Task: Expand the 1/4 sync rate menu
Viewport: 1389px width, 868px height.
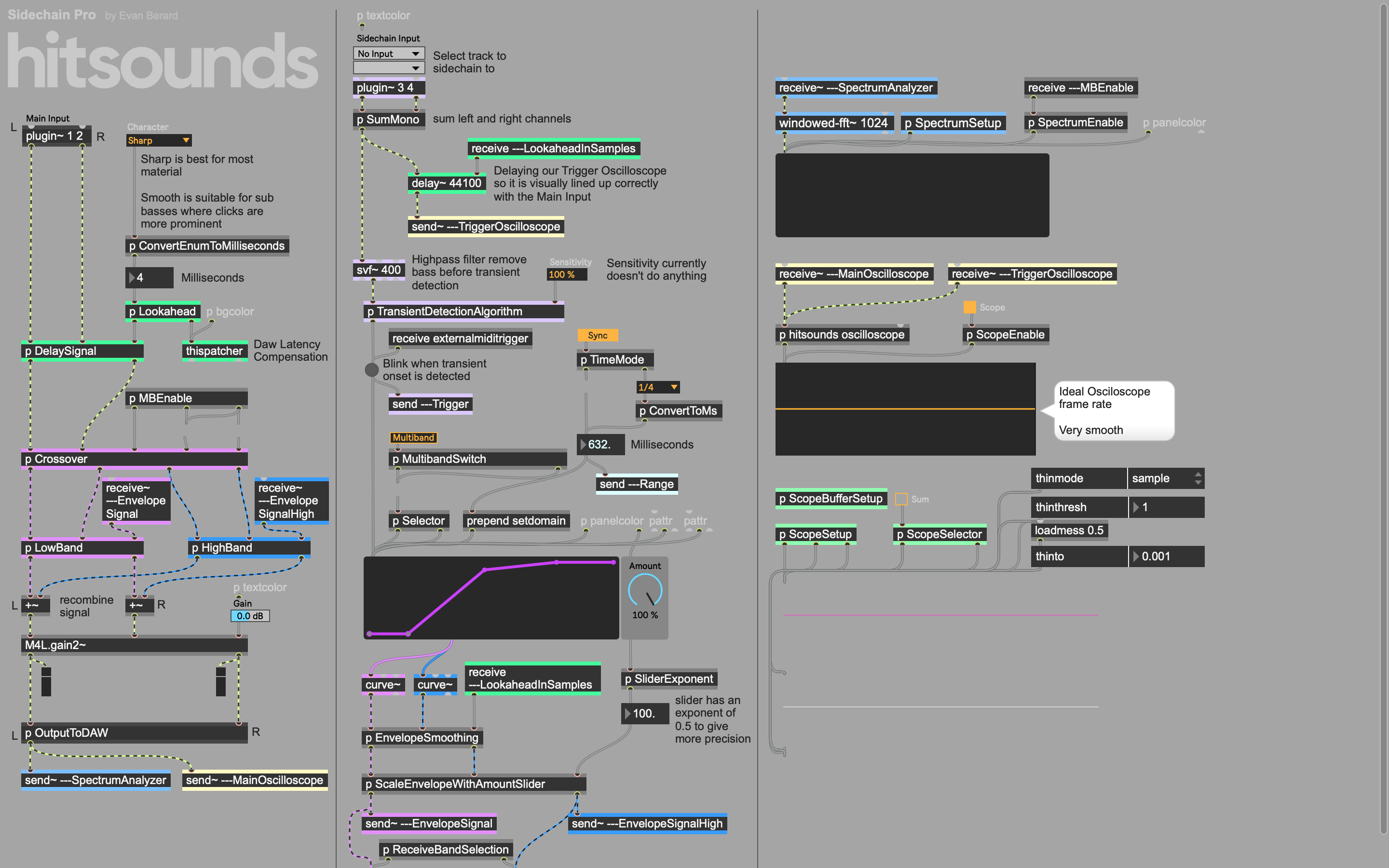Action: pyautogui.click(x=658, y=388)
